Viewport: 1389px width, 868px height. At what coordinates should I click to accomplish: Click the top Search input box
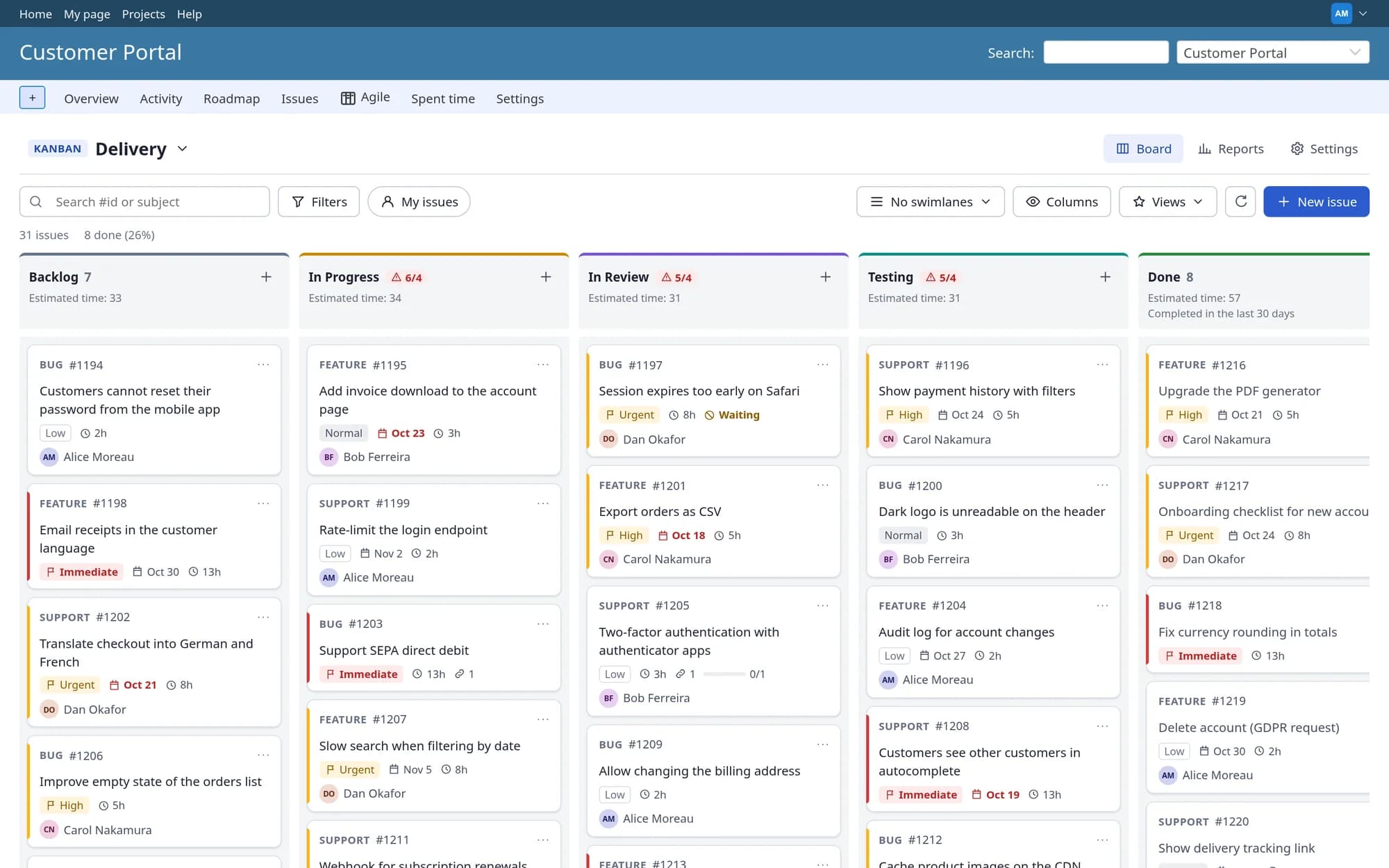pyautogui.click(x=1106, y=52)
